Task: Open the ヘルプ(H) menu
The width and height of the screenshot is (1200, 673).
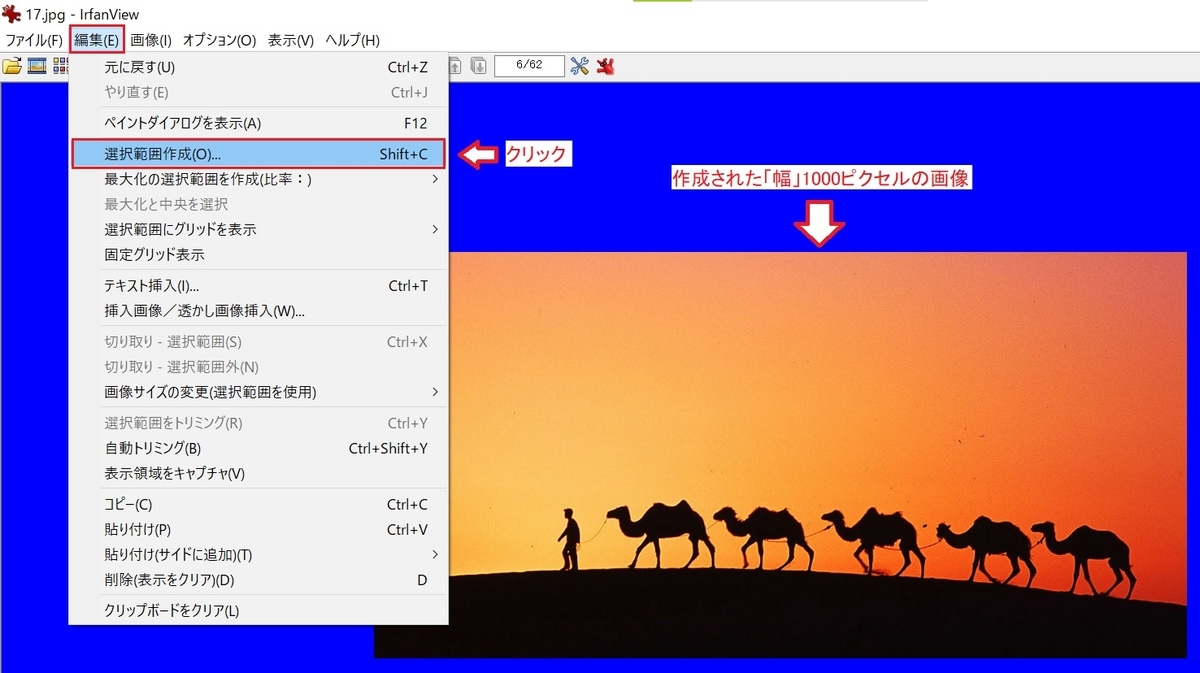Action: coord(349,40)
